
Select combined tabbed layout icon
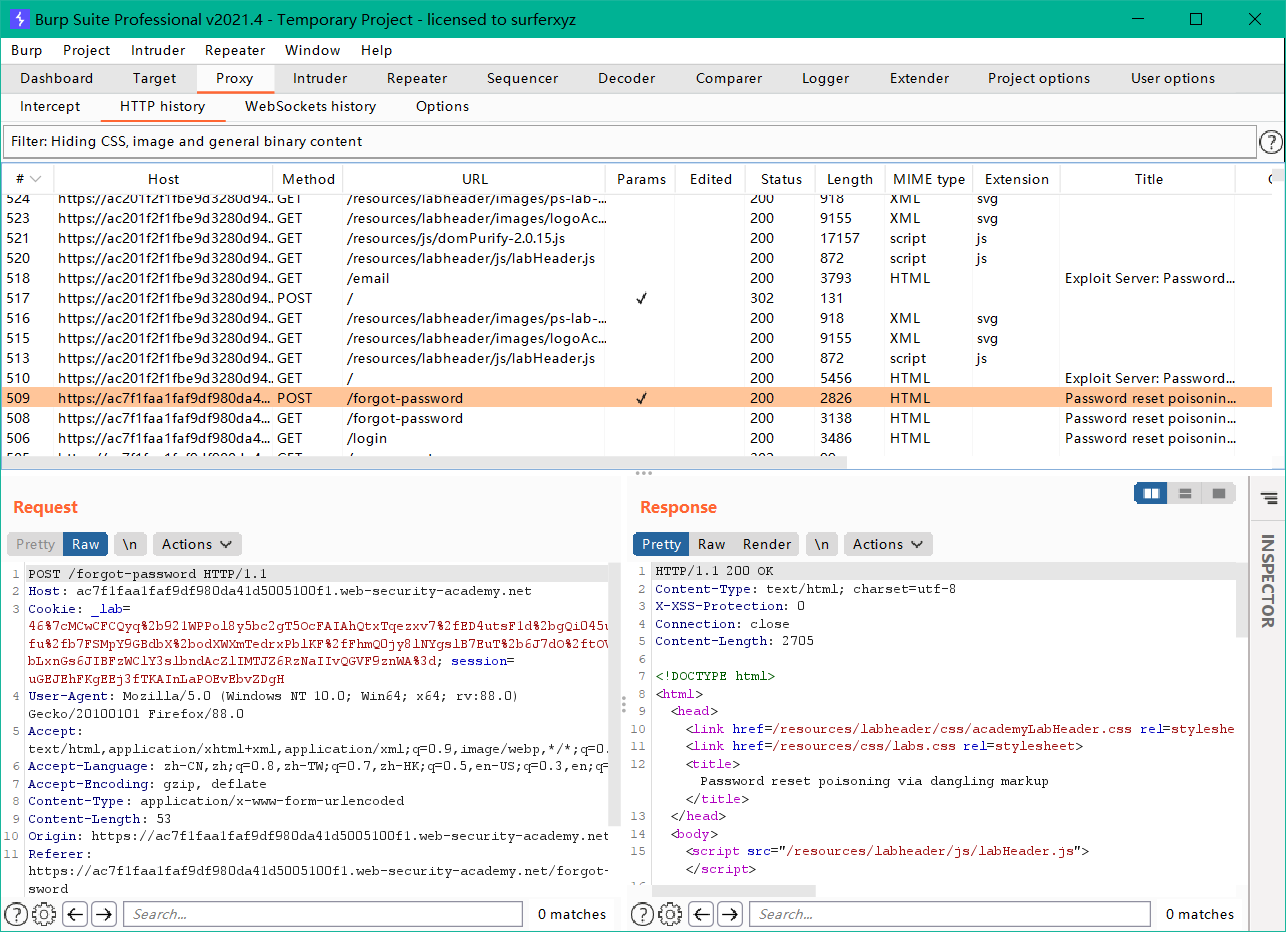pos(1218,493)
